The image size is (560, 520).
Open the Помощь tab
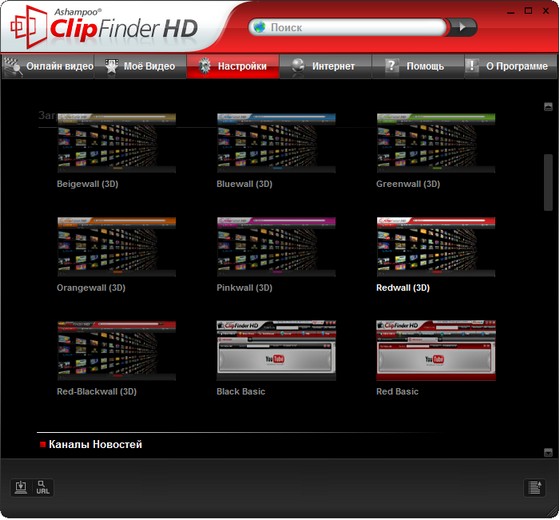point(418,66)
